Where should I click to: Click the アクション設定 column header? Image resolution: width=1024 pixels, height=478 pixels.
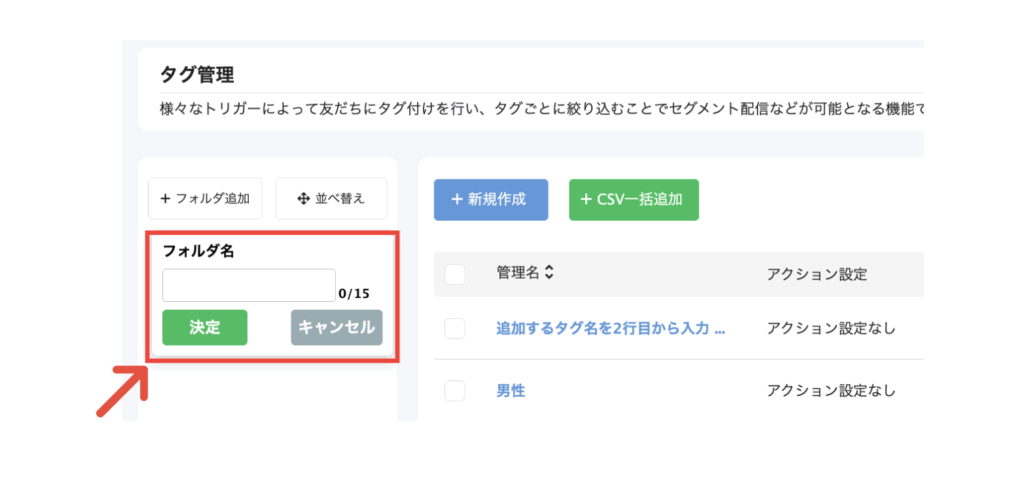point(817,274)
